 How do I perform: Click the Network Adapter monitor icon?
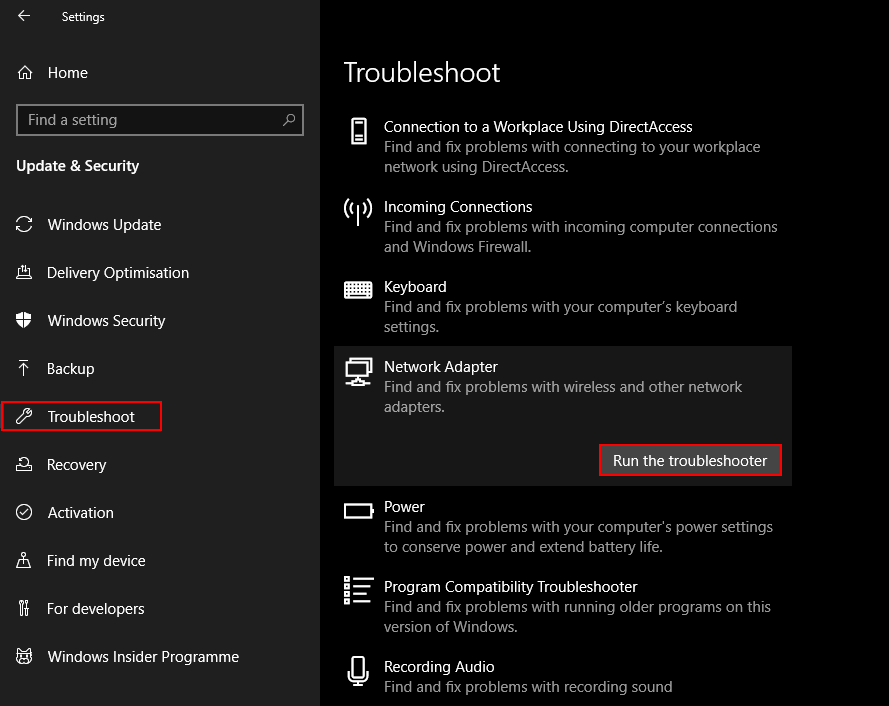pos(358,371)
